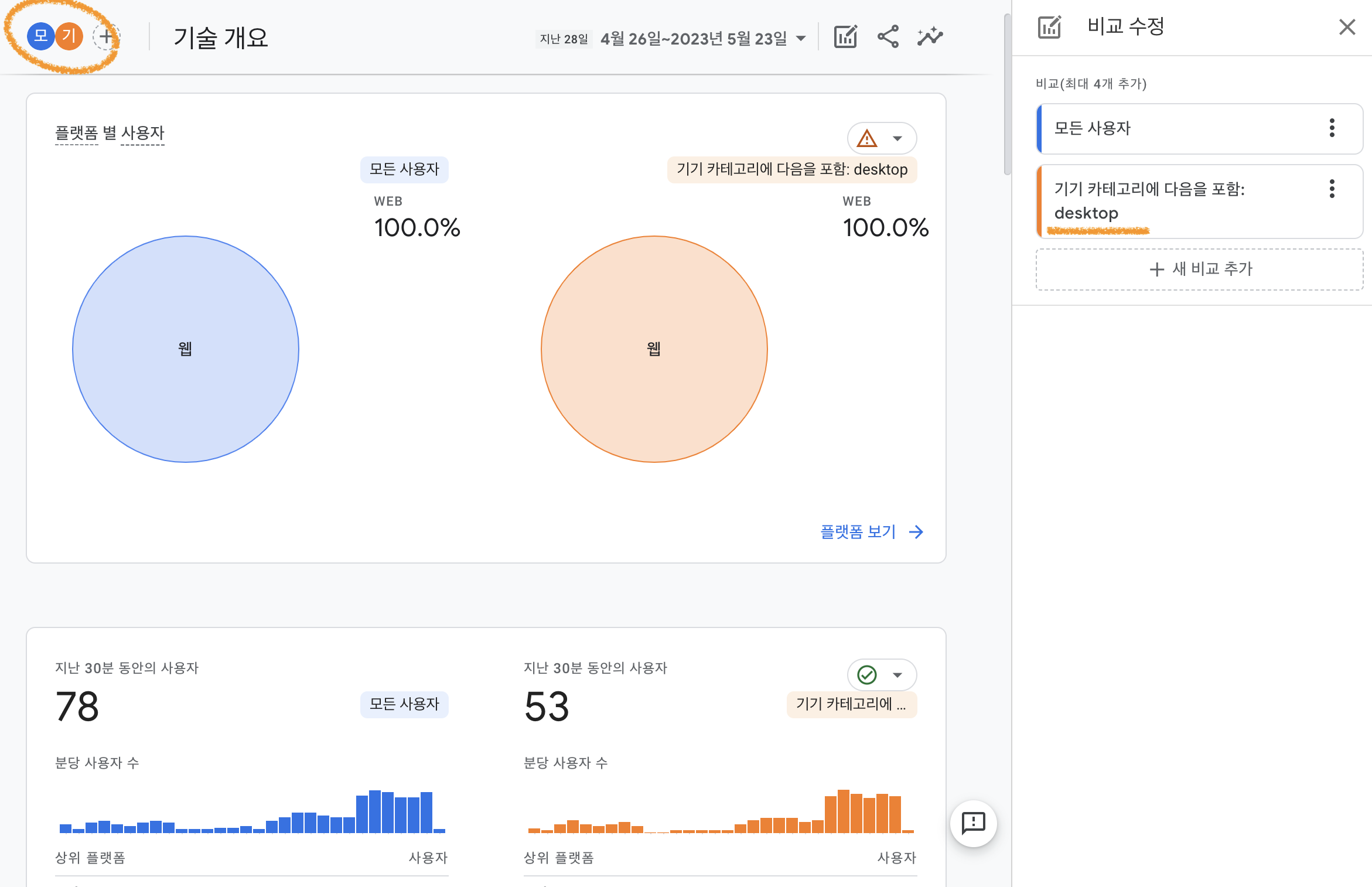Open the three-dot menu for 모든 사용자
Screen dimensions: 1372x887
[x=1332, y=128]
